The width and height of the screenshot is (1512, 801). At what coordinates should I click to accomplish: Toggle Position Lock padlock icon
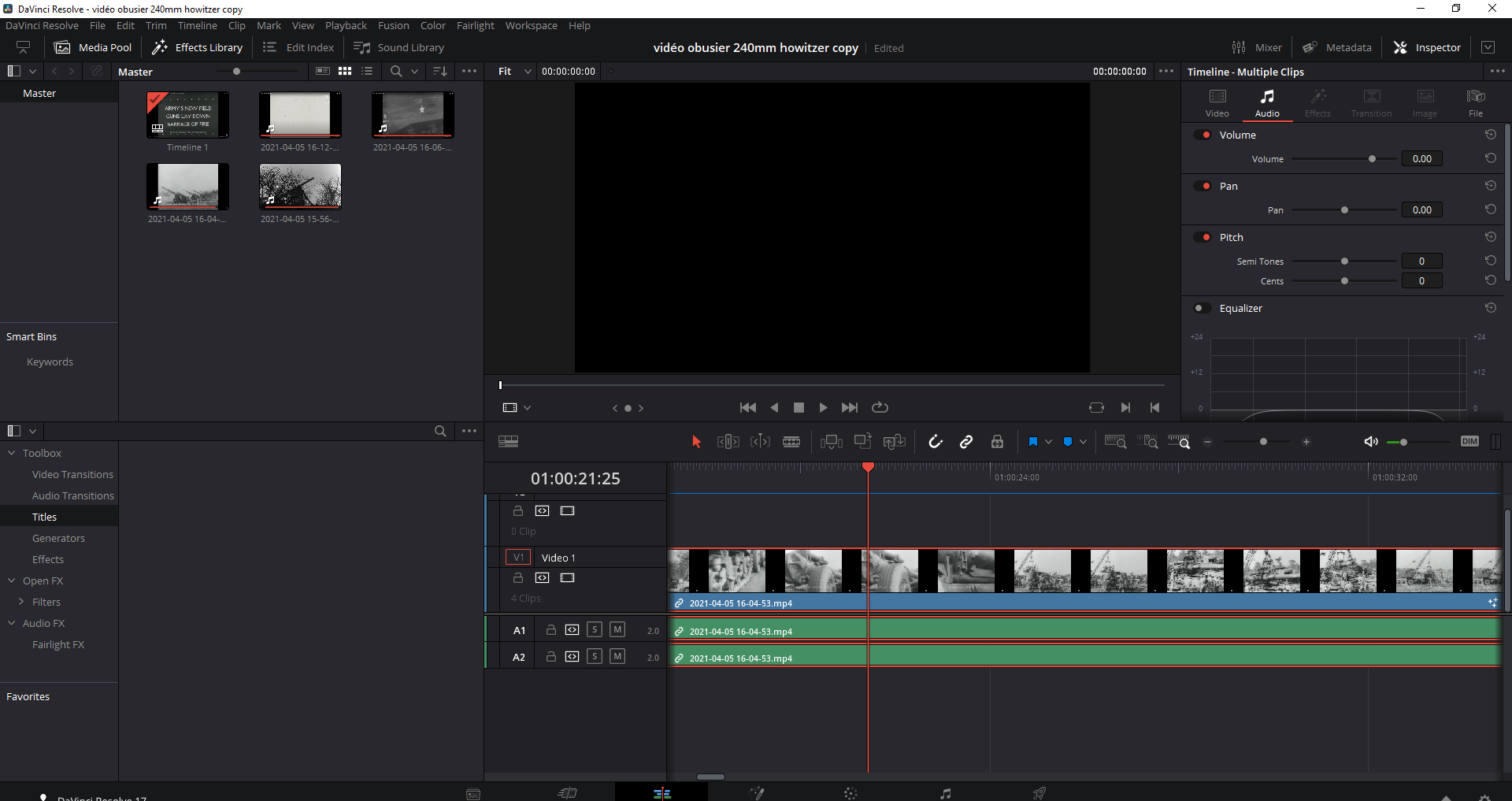(997, 442)
